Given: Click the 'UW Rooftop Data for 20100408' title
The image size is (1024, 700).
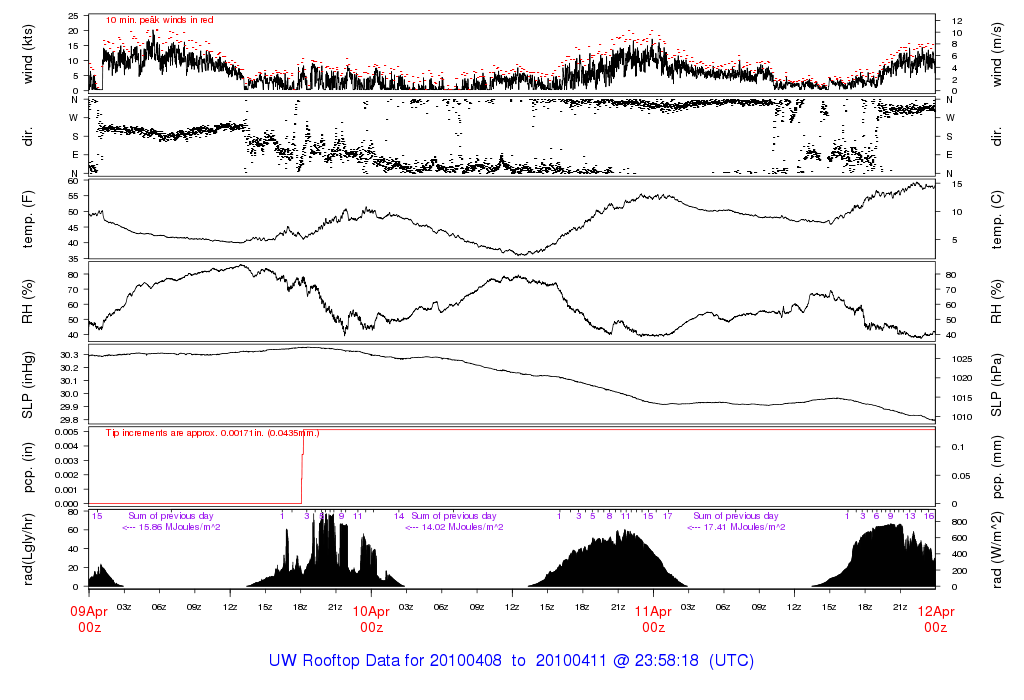Looking at the screenshot, I should [x=385, y=660].
